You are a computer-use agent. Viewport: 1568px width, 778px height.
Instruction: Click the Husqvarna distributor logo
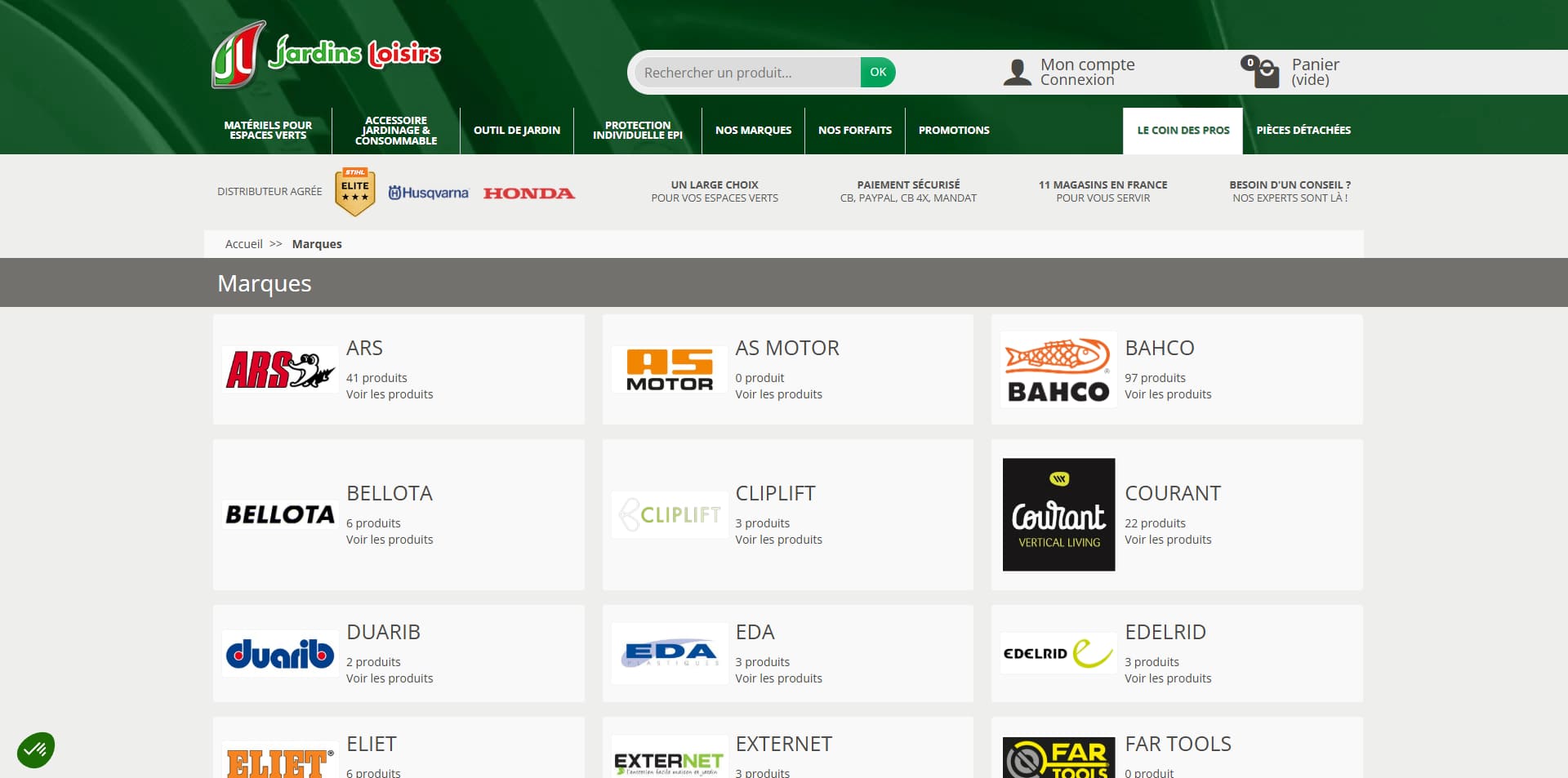tap(428, 193)
